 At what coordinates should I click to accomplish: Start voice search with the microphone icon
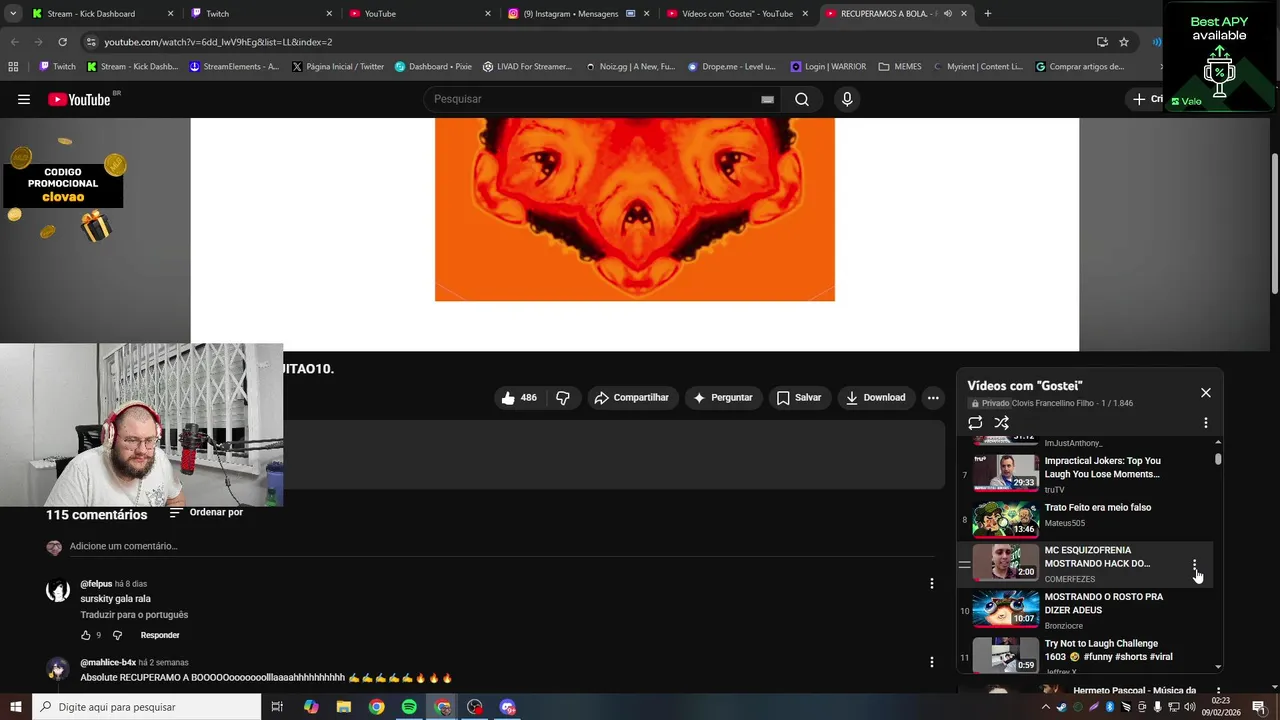pos(847,99)
